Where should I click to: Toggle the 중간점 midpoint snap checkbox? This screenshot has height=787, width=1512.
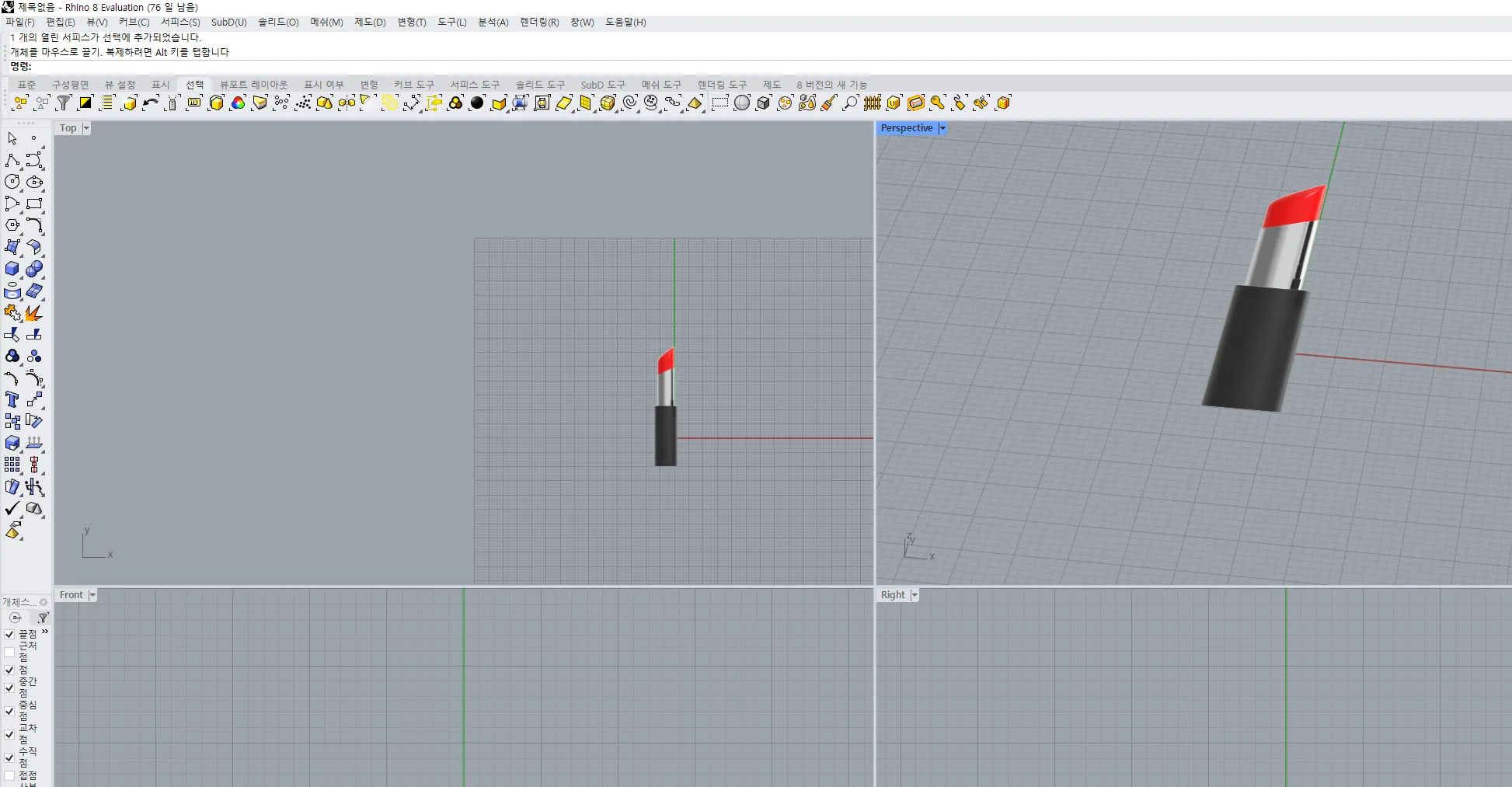[9, 688]
